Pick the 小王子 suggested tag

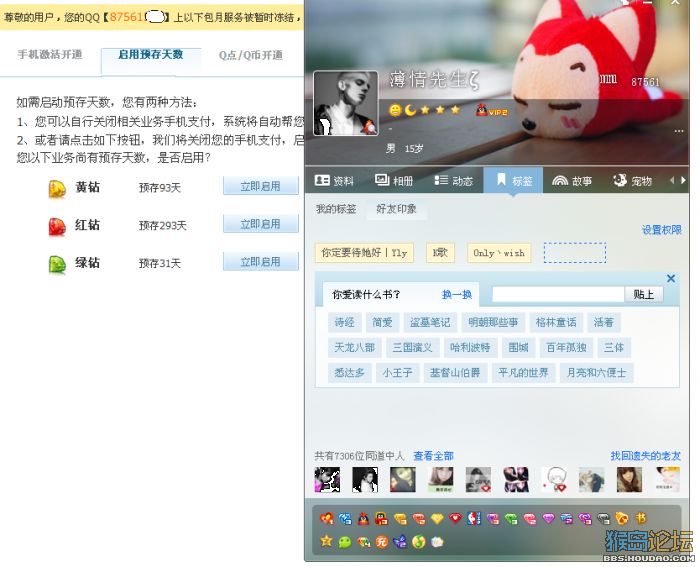397,373
